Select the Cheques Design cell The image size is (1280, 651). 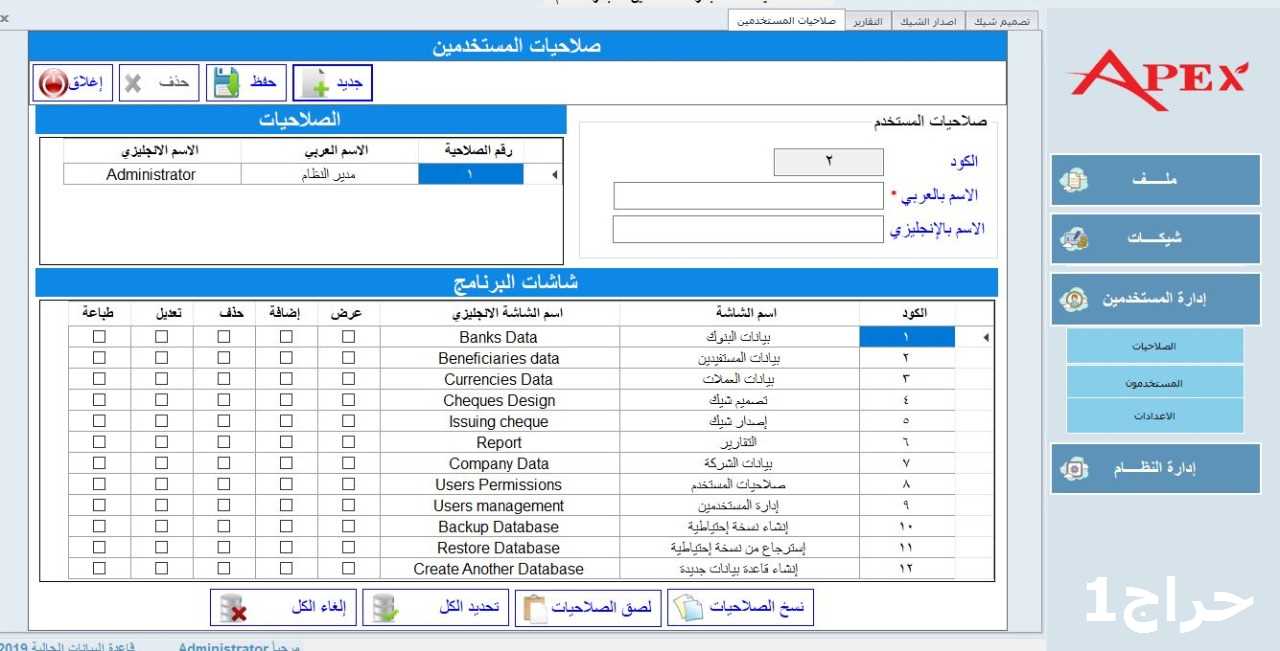coord(499,400)
